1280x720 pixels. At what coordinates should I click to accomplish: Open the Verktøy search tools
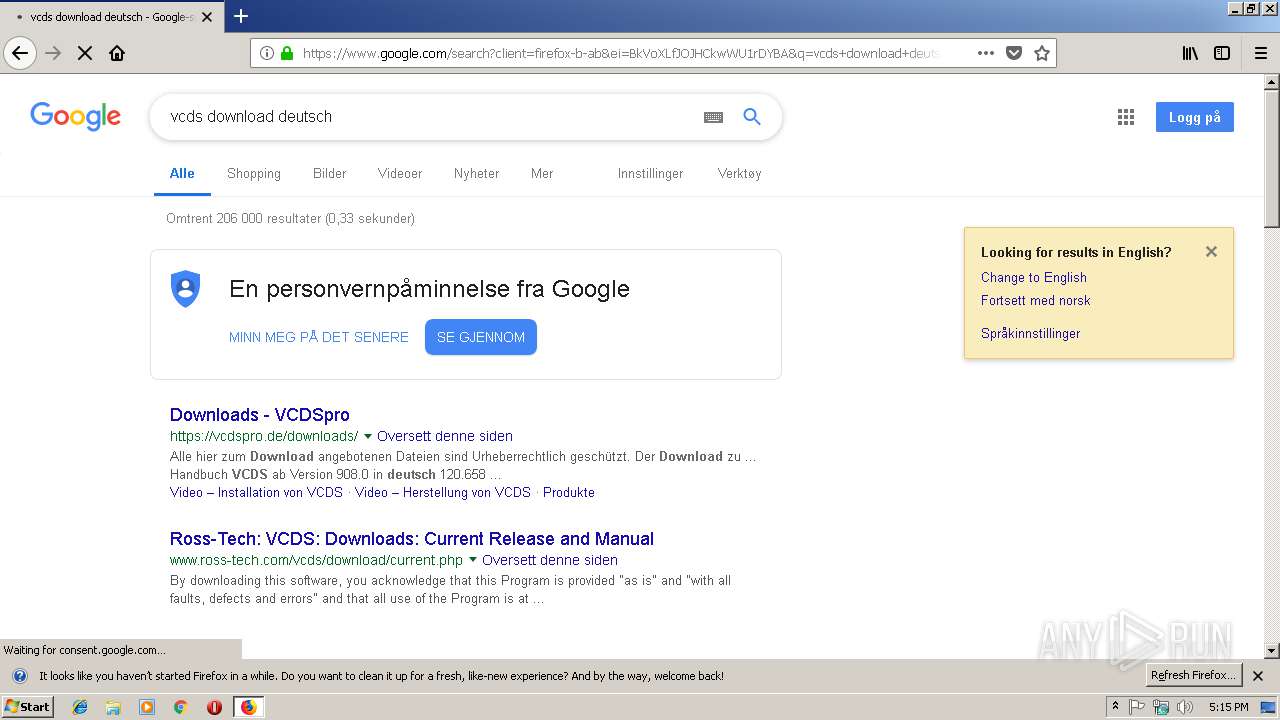(739, 173)
